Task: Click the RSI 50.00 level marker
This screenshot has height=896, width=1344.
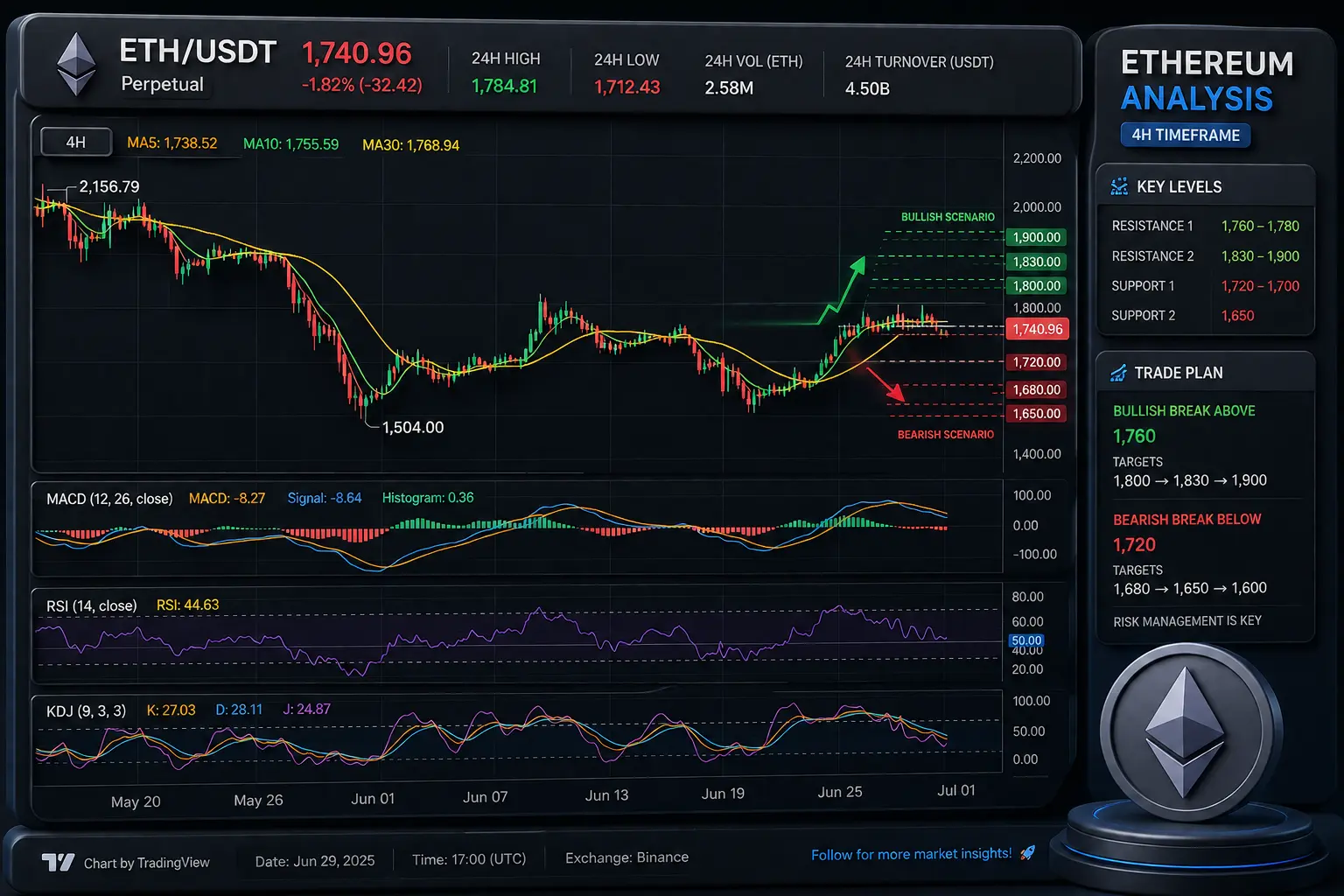Action: click(x=1026, y=640)
